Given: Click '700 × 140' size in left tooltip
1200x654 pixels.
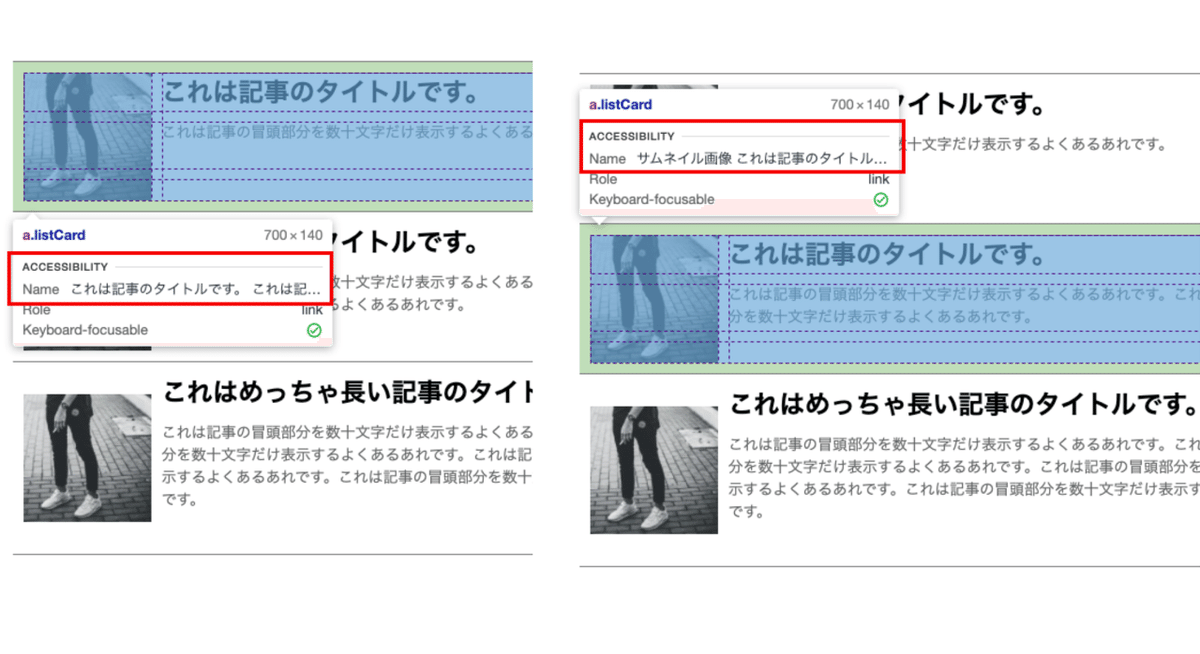Looking at the screenshot, I should point(293,236).
